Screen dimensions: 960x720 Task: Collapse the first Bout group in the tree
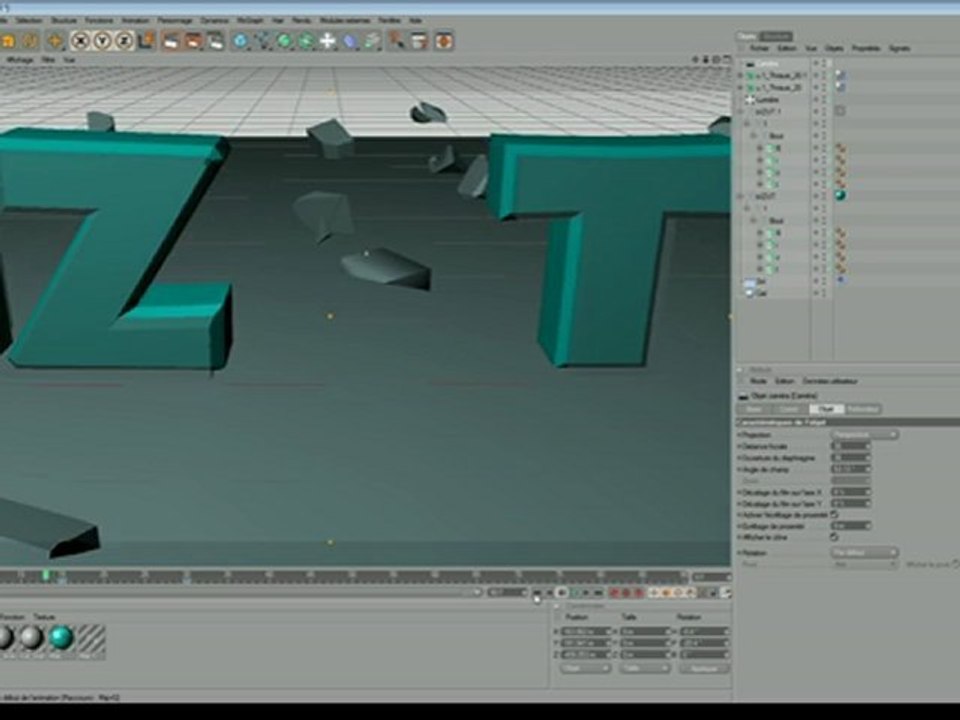[754, 136]
